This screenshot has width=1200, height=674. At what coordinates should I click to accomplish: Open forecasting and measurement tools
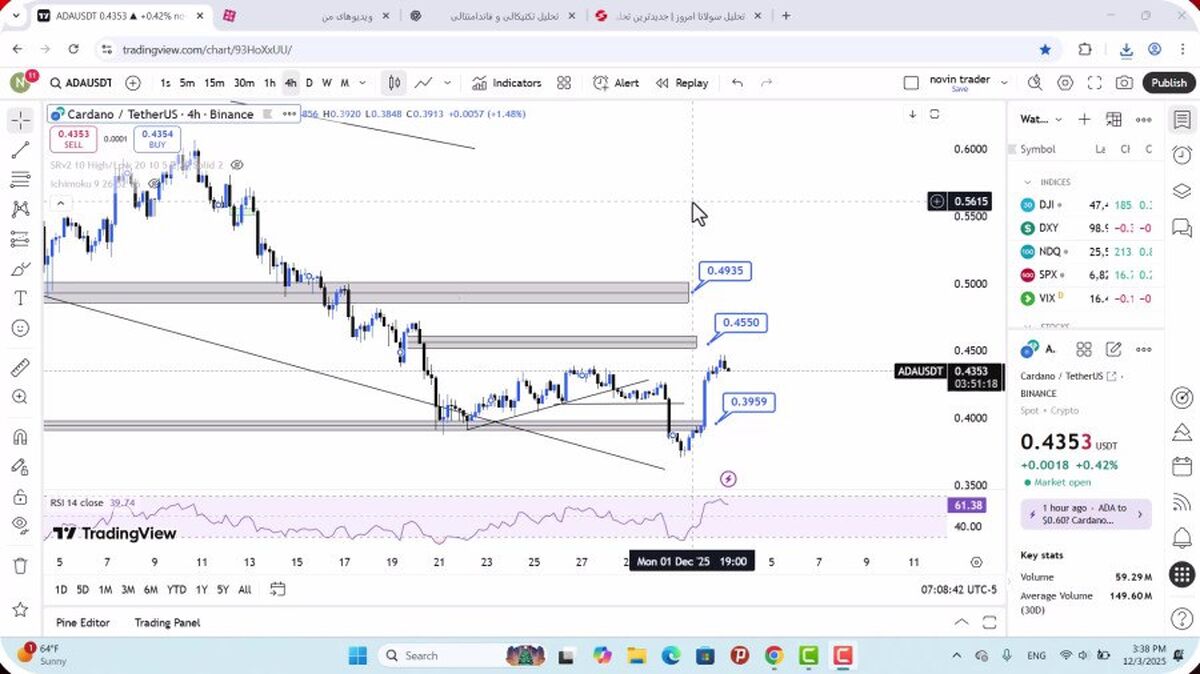click(x=20, y=239)
